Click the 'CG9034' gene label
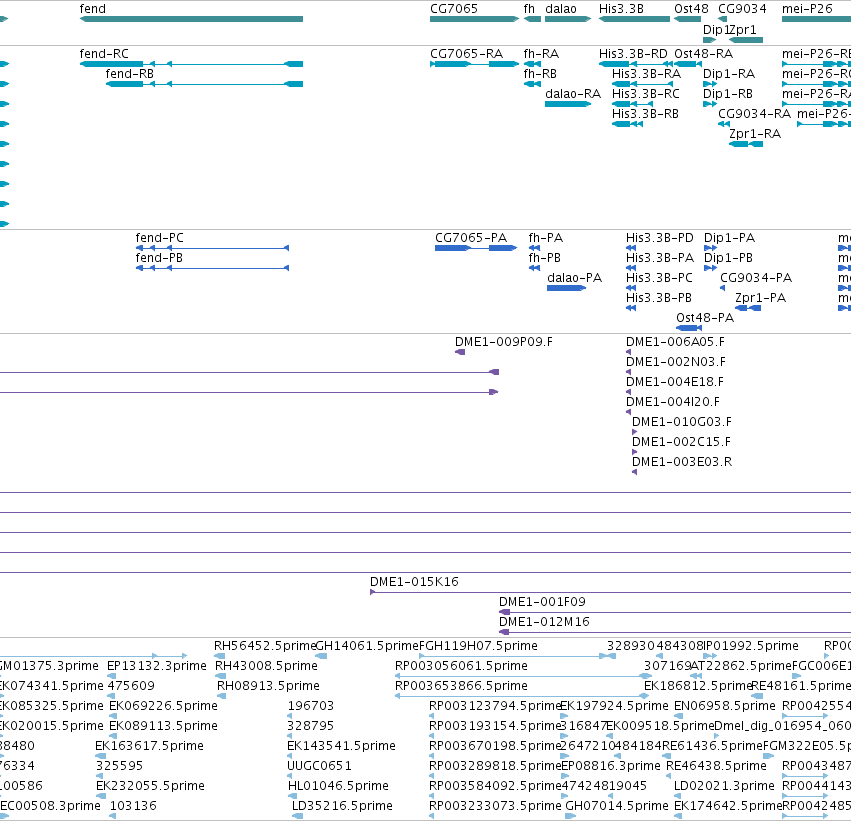The image size is (851, 821). 742,9
